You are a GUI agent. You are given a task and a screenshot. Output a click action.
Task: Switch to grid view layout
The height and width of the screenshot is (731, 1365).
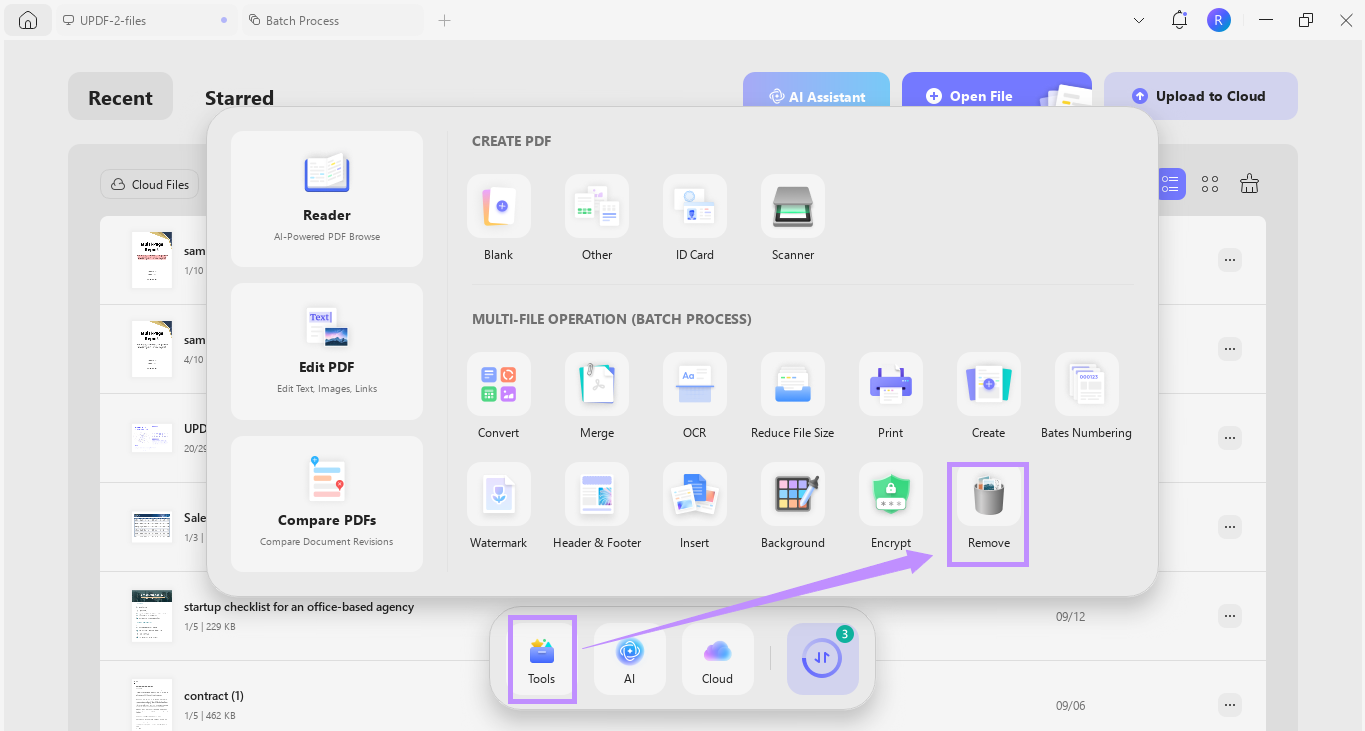(1209, 183)
